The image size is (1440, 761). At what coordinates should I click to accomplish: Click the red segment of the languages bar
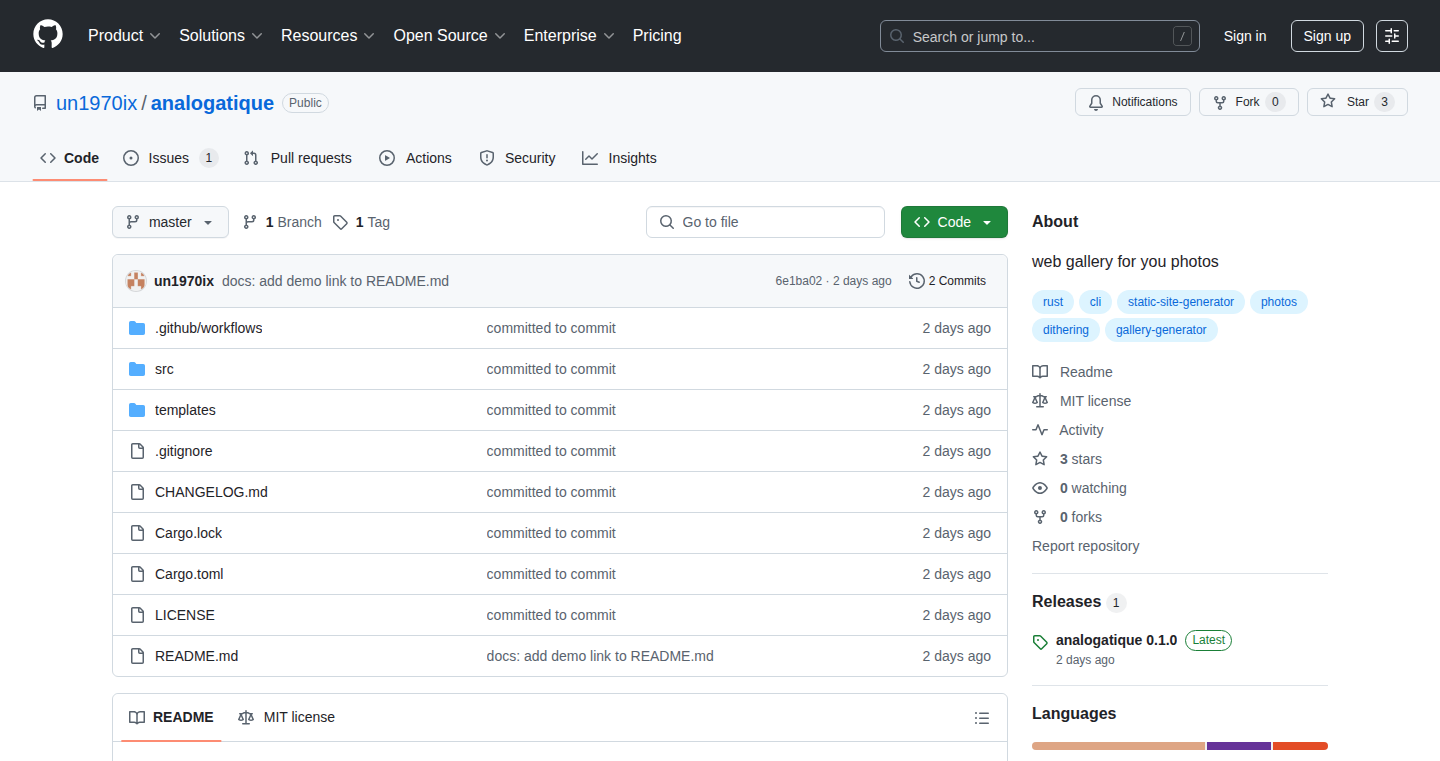1300,746
